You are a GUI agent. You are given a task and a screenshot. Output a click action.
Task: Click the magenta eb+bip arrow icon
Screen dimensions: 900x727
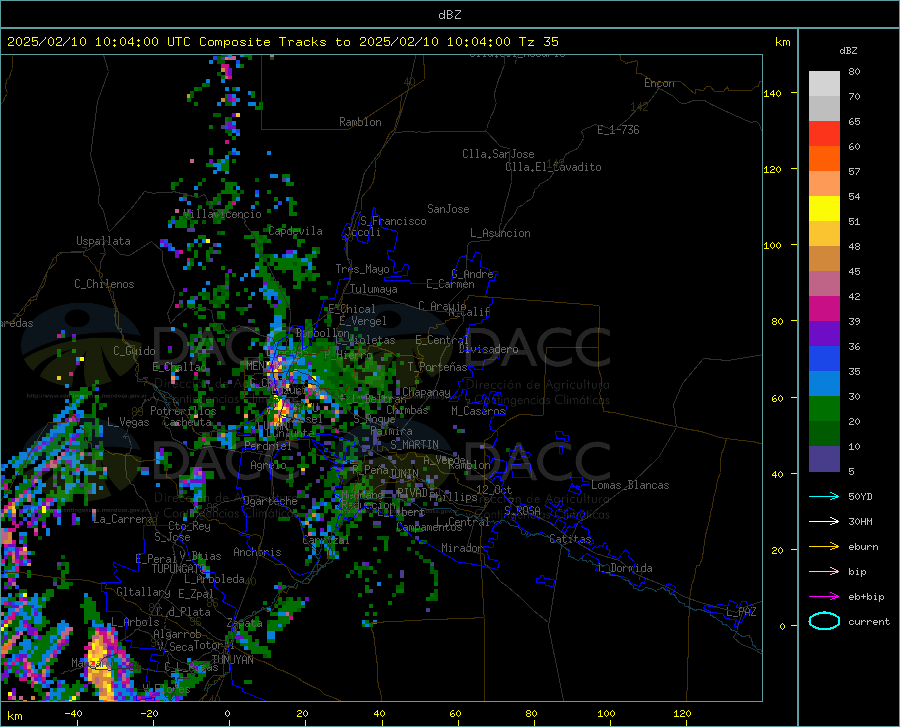(824, 597)
